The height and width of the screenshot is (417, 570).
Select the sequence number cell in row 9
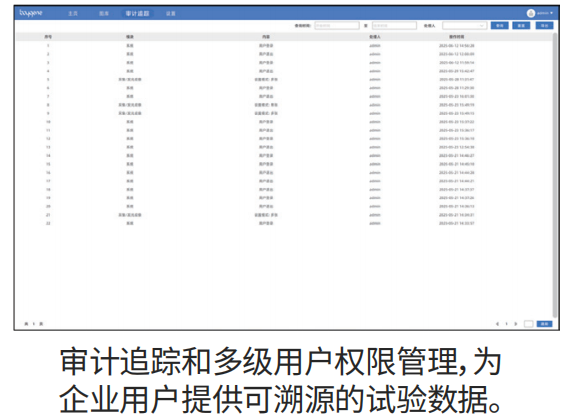(48, 113)
